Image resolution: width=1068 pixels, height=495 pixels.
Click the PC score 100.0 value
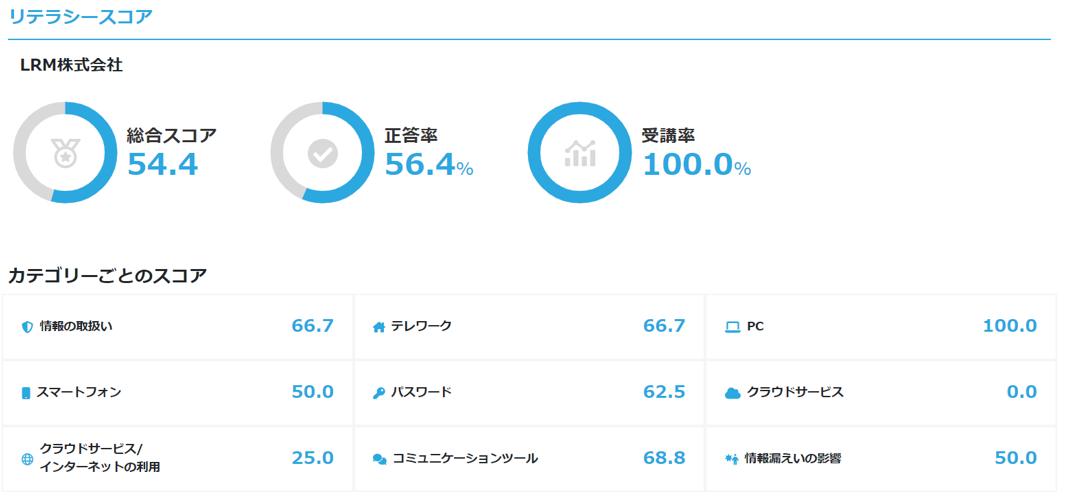pyautogui.click(x=1009, y=326)
